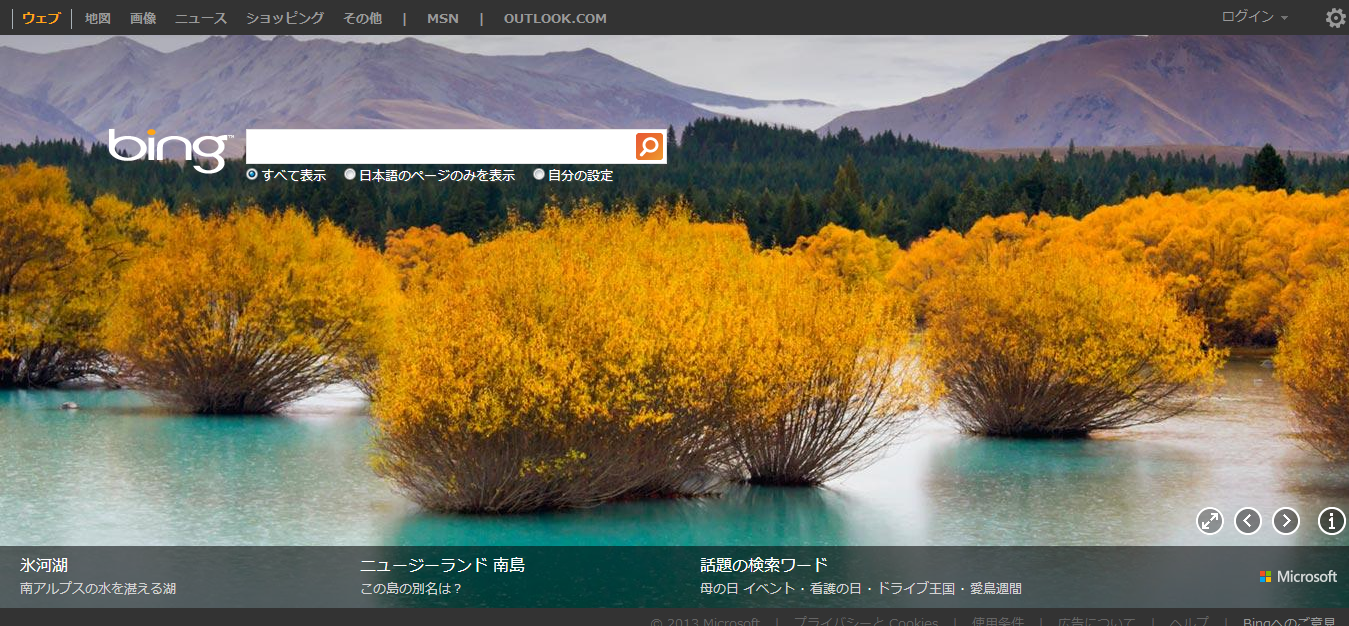Open image info with the i icon
Image resolution: width=1349 pixels, height=626 pixels.
pyautogui.click(x=1332, y=521)
